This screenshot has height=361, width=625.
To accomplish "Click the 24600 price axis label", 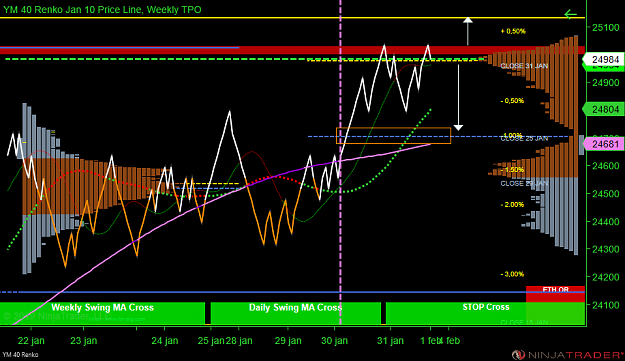I will point(605,166).
